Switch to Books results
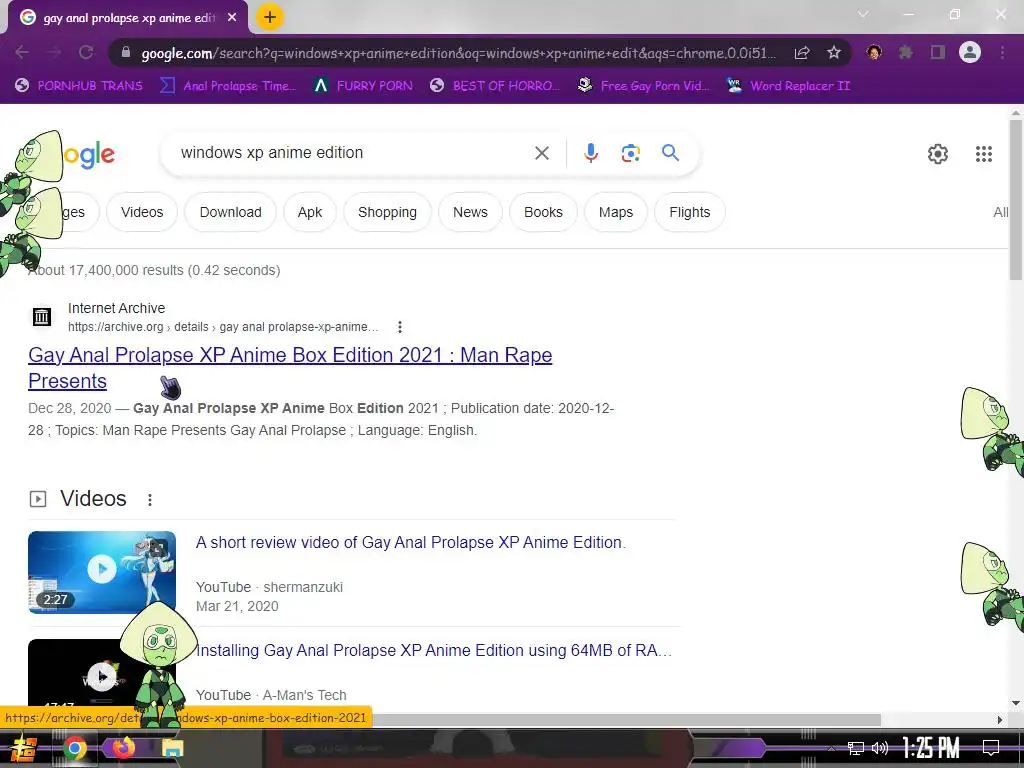 543,212
